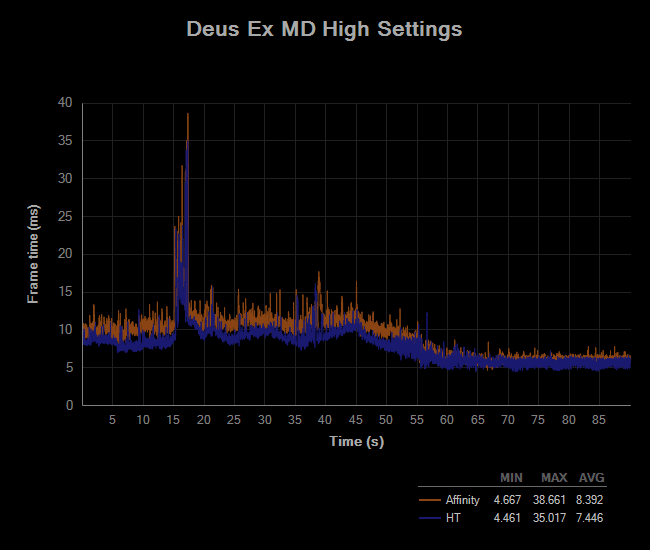This screenshot has width=650, height=550.
Task: Click the y-axis tick label 30
Action: tap(65, 178)
